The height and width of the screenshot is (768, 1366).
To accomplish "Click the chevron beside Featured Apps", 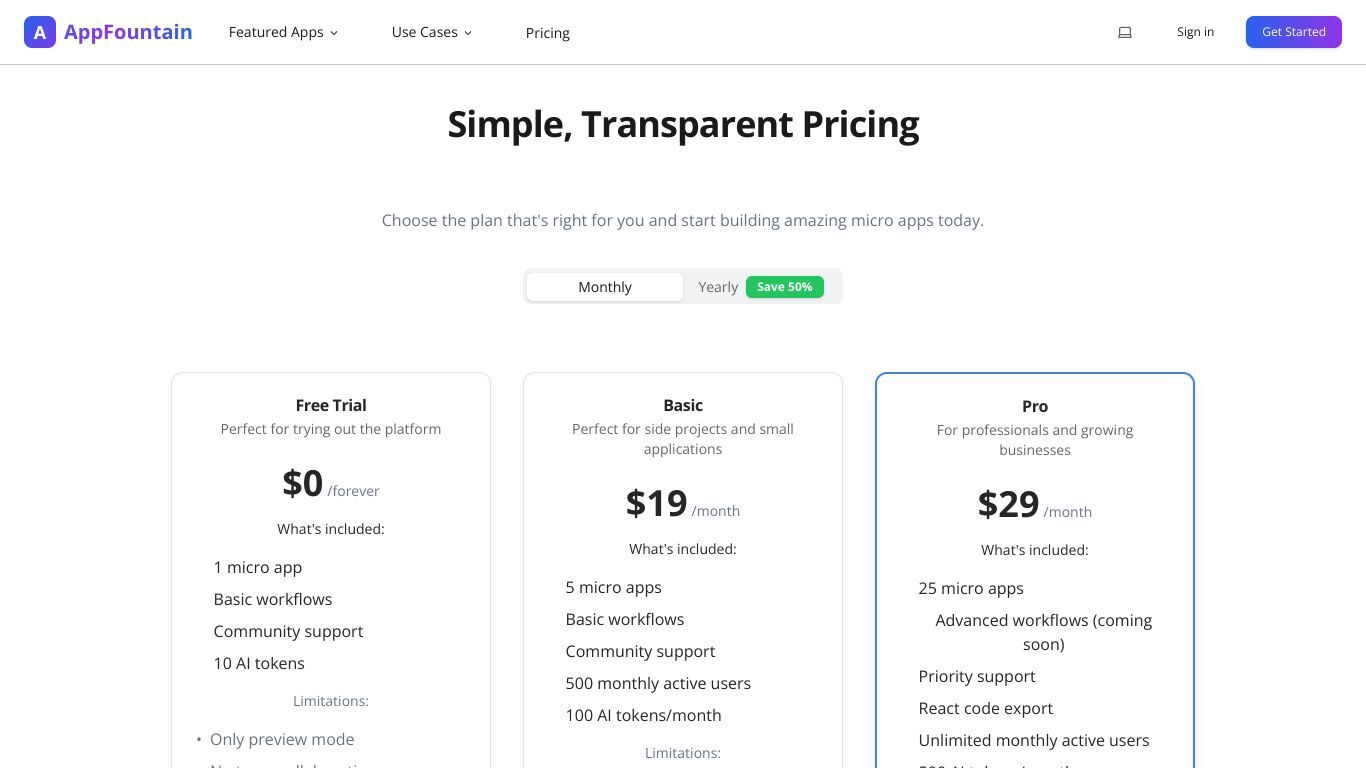I will (x=334, y=33).
